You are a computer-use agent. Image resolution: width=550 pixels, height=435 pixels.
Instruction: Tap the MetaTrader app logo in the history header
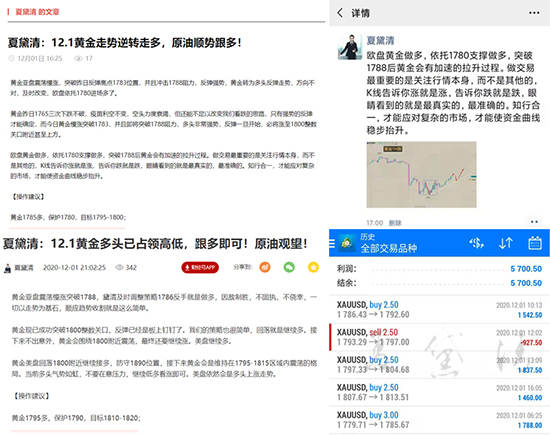coord(347,243)
